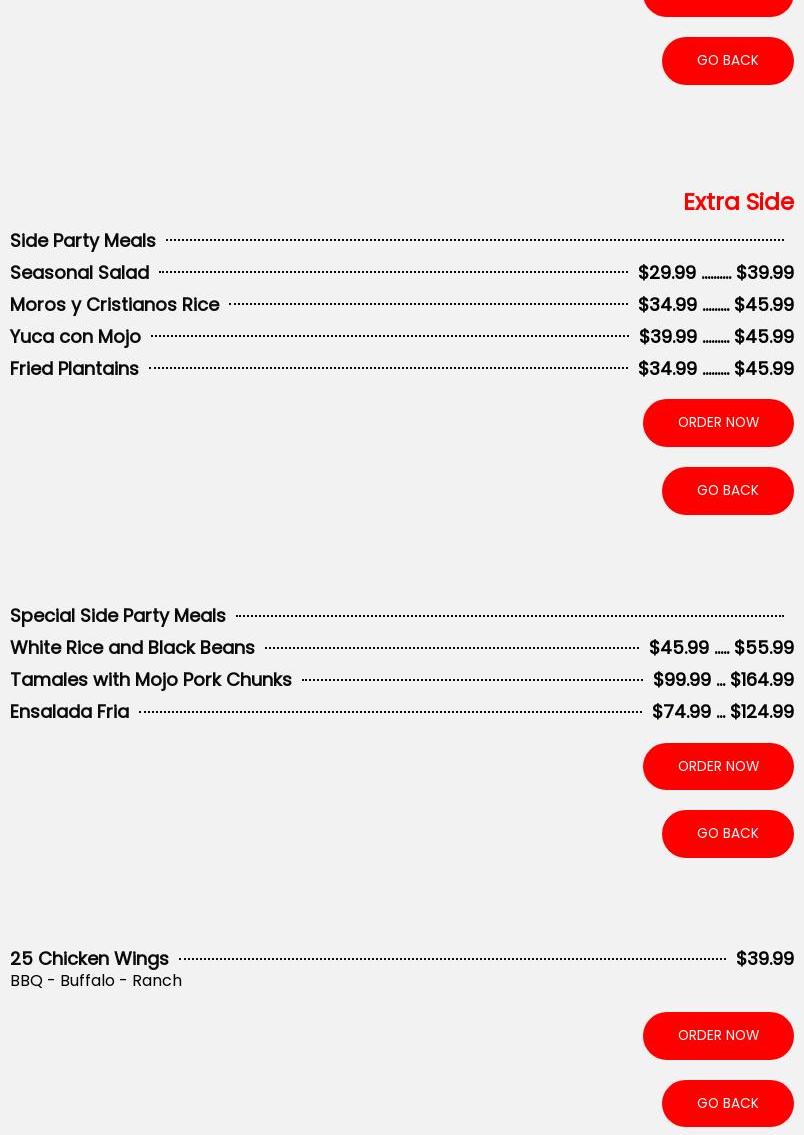Click the Extra Side heading
Screen dimensions: 804x1135
click(738, 202)
